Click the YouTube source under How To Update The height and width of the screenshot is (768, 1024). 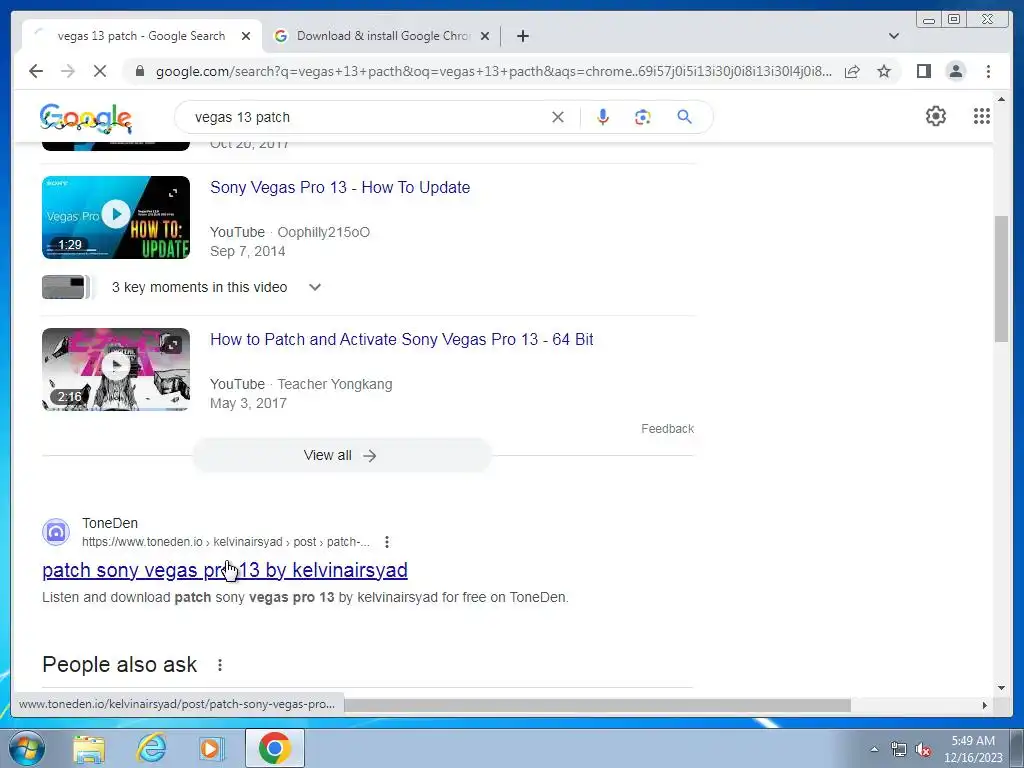[237, 232]
